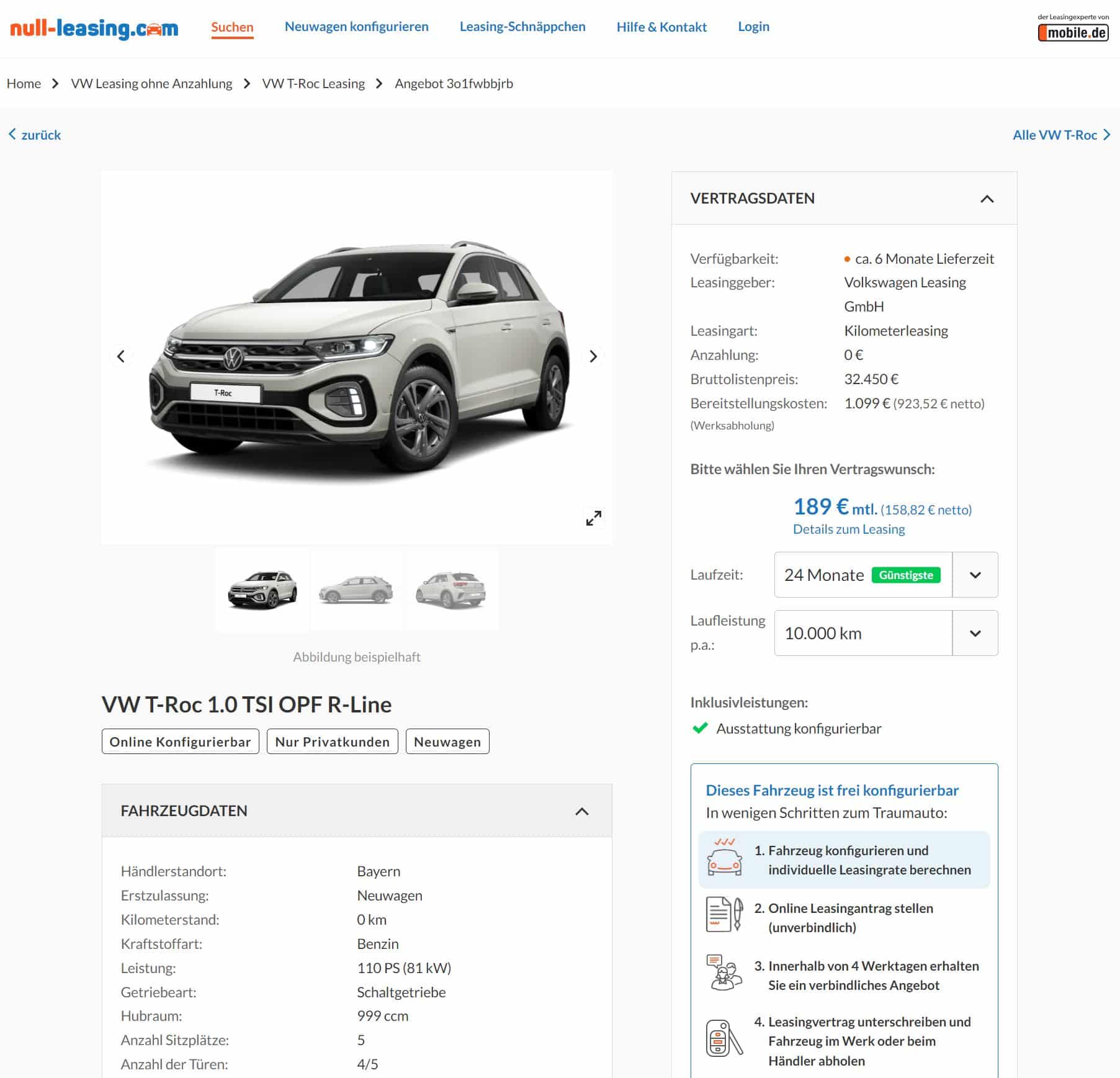Click Dieses Fahrzeug ist frei konfigurierbar heading
Viewport: 1120px width, 1078px height.
click(832, 790)
